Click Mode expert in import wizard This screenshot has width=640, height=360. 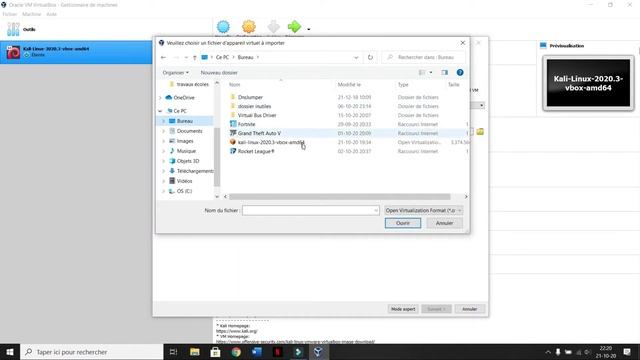click(403, 309)
